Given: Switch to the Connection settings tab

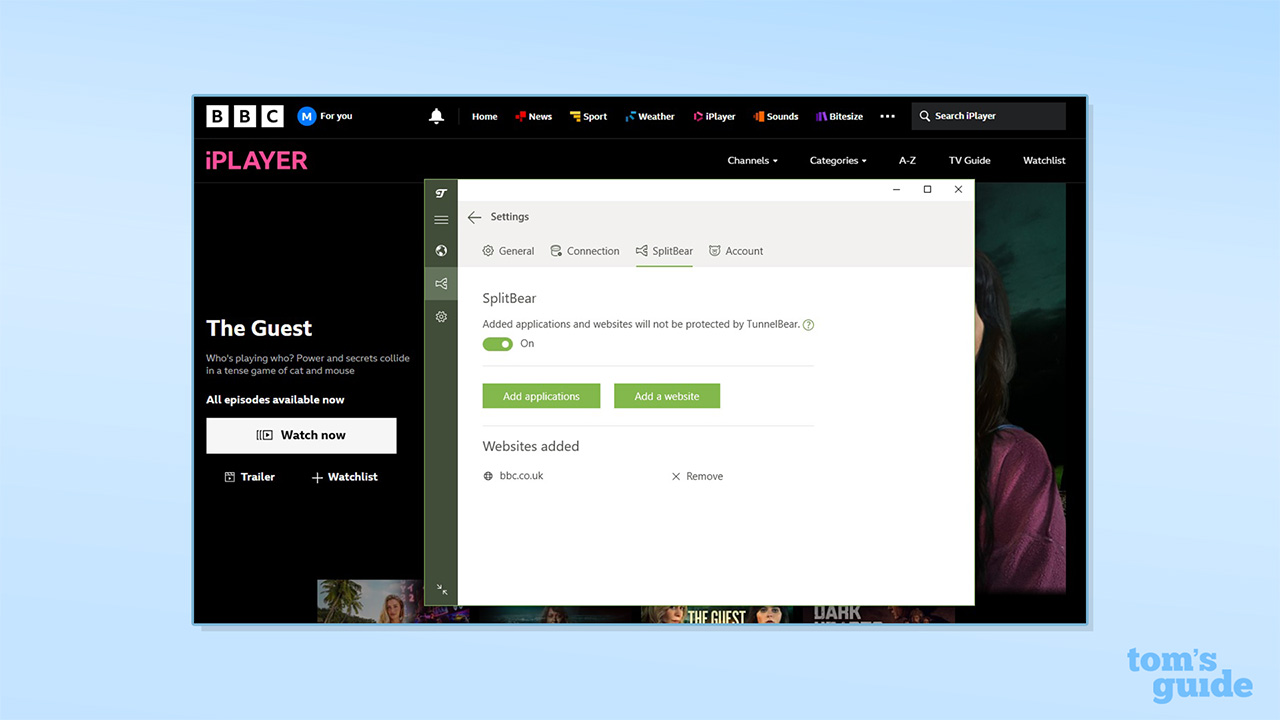Looking at the screenshot, I should [585, 251].
